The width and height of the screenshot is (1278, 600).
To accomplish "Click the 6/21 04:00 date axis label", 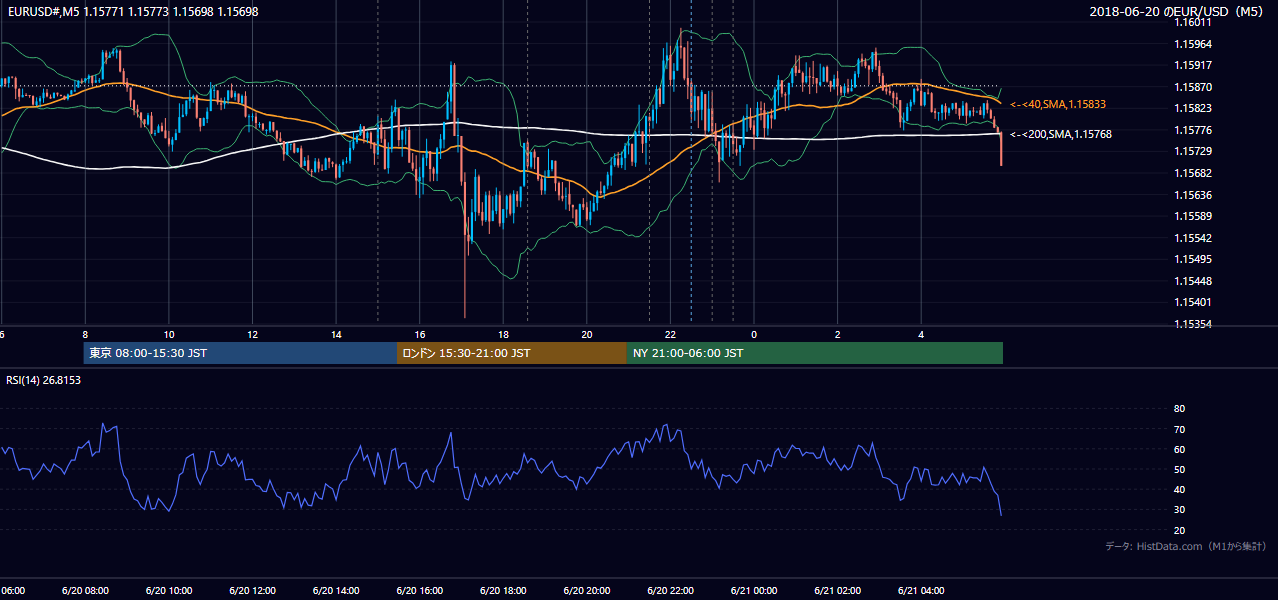I will click(920, 591).
